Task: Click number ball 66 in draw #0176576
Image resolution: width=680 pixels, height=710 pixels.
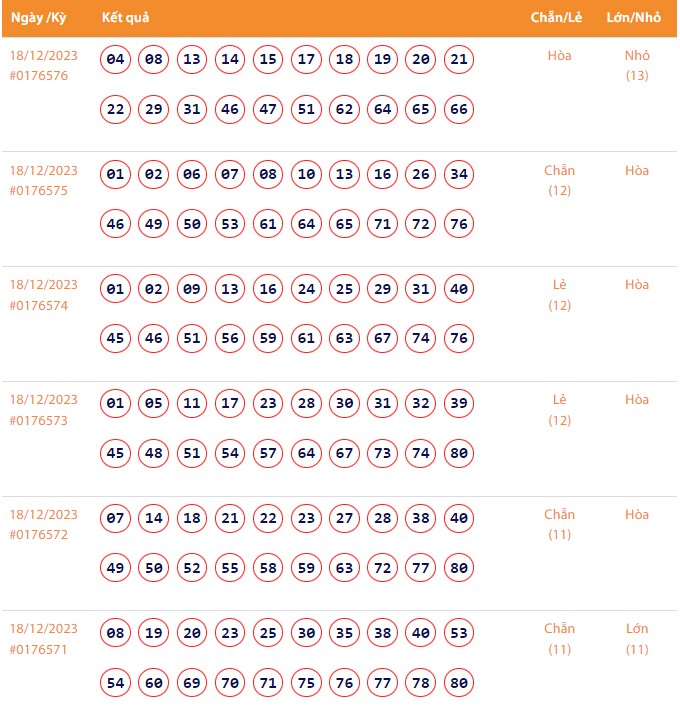Action: [x=459, y=110]
